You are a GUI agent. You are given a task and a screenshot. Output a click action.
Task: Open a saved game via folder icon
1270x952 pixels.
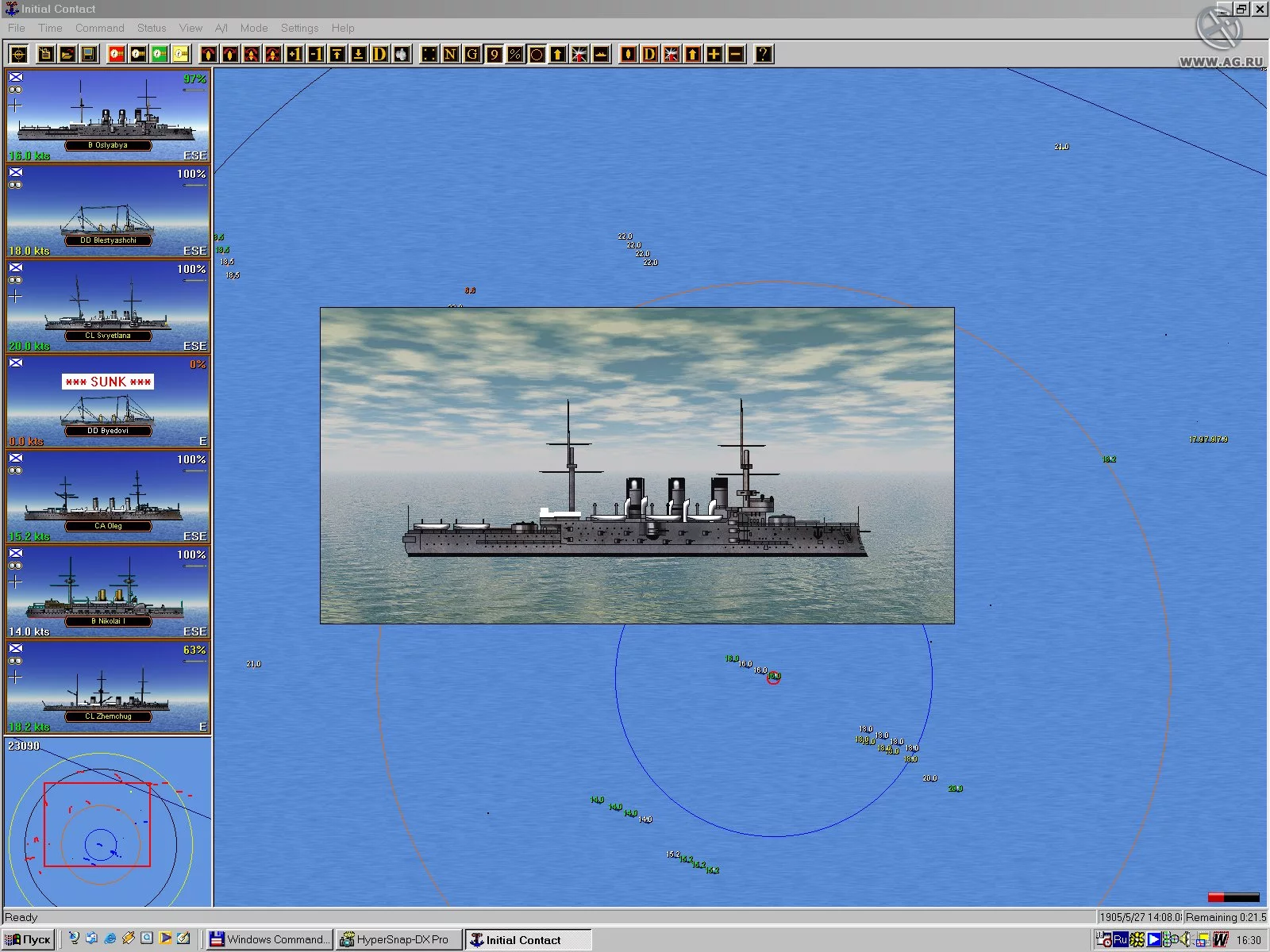pyautogui.click(x=67, y=54)
